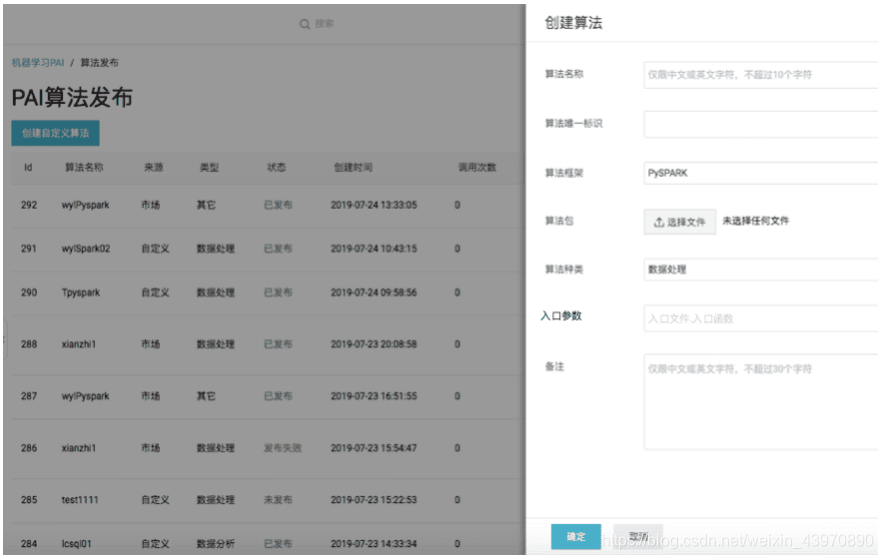Click the 状态 column header

point(277,168)
